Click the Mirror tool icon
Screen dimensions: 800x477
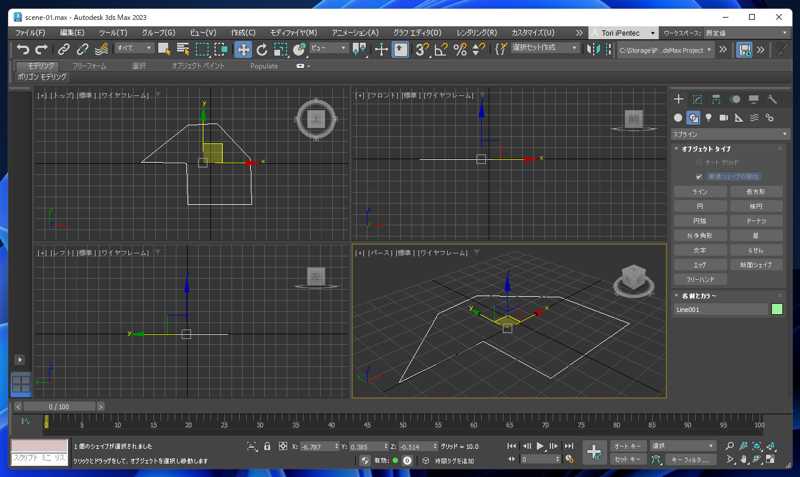[593, 49]
